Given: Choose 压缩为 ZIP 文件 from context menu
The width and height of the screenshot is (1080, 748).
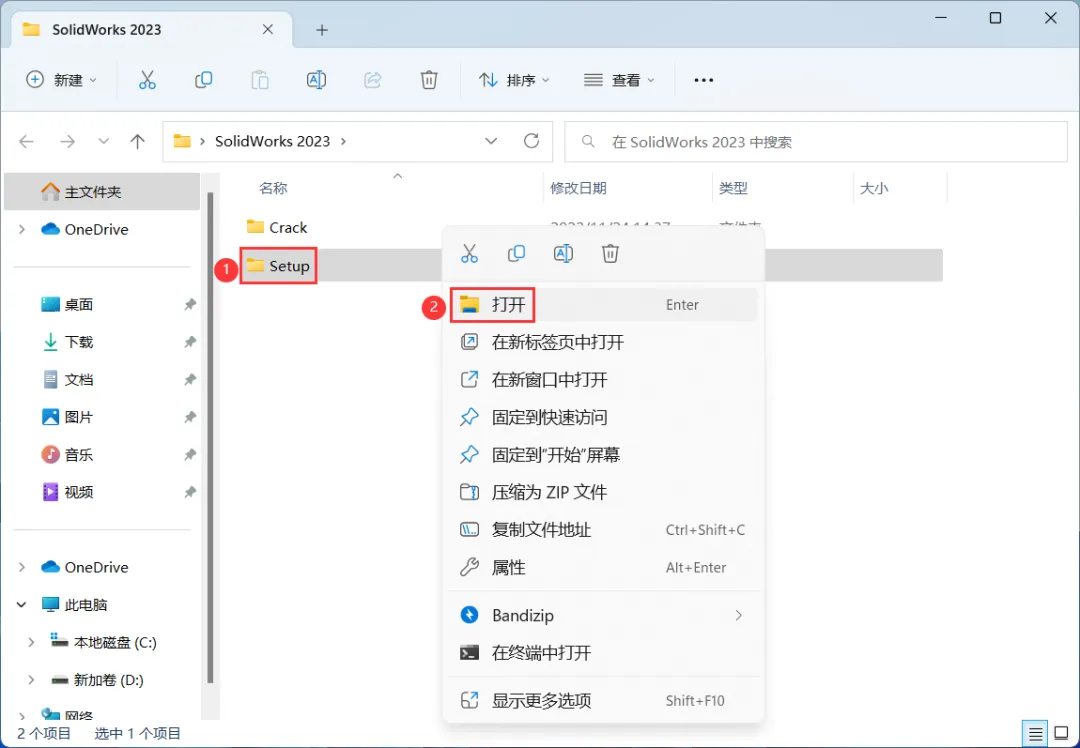Looking at the screenshot, I should (x=604, y=492).
